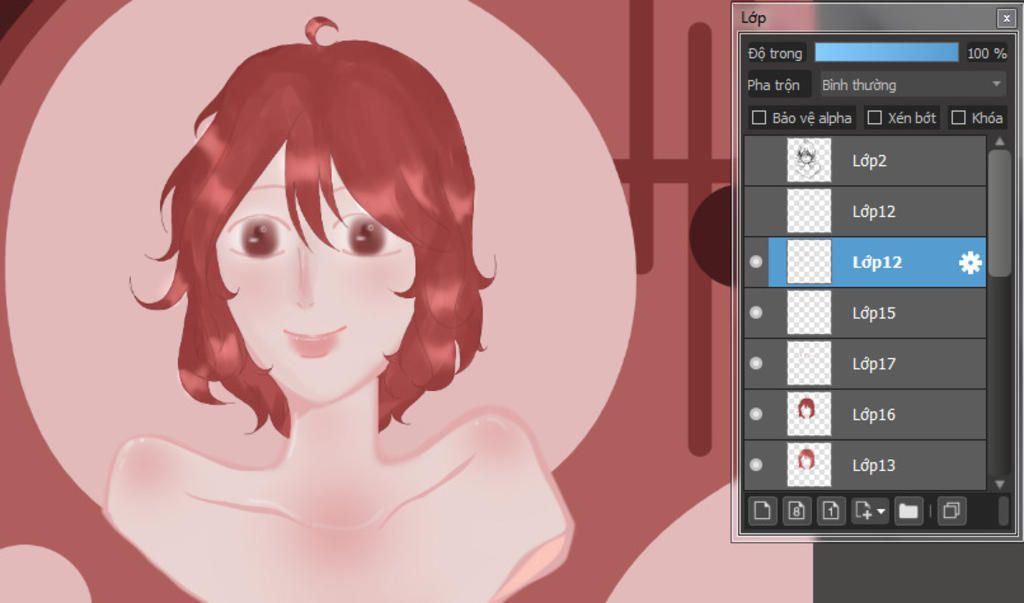Click the layer list scroll-down arrow
This screenshot has width=1024, height=603.
1000,484
